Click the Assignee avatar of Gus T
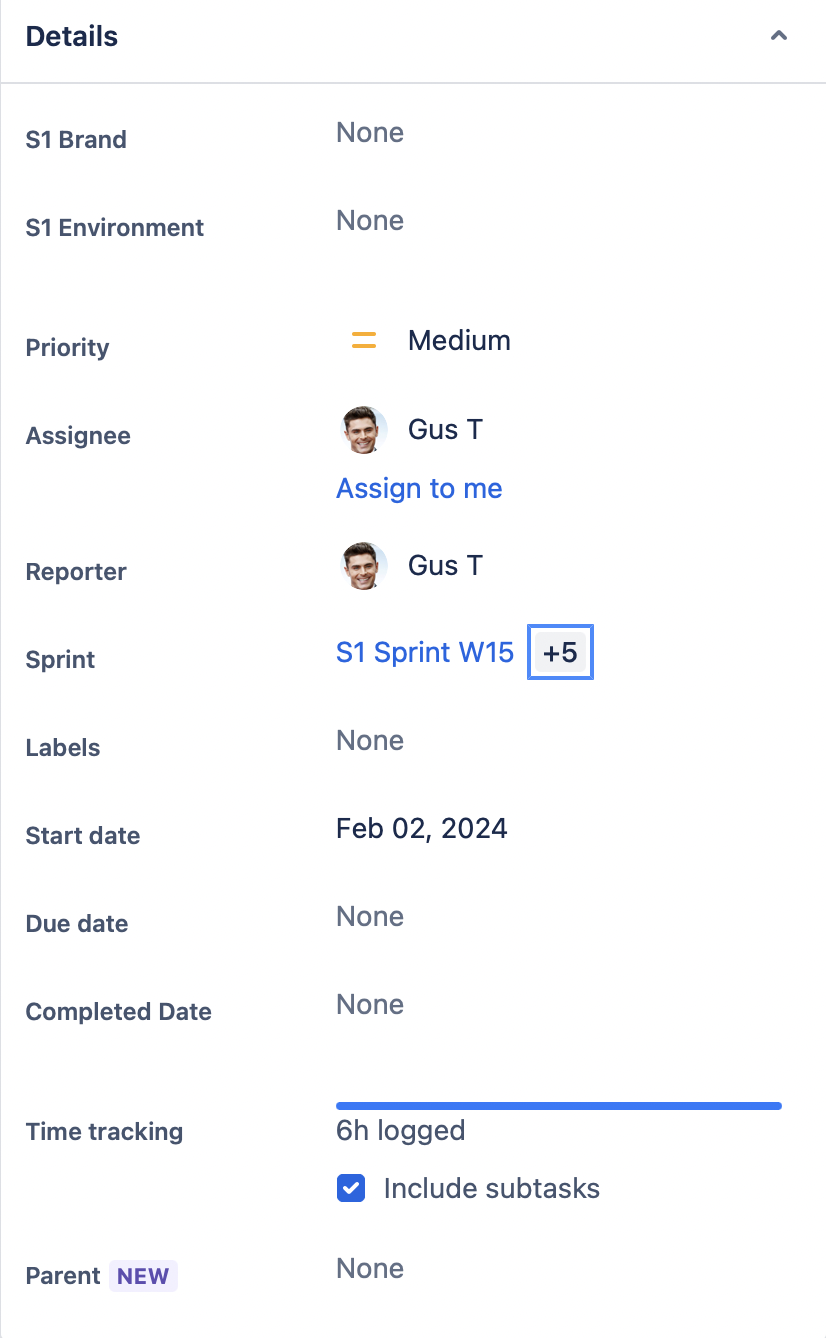 pos(362,430)
